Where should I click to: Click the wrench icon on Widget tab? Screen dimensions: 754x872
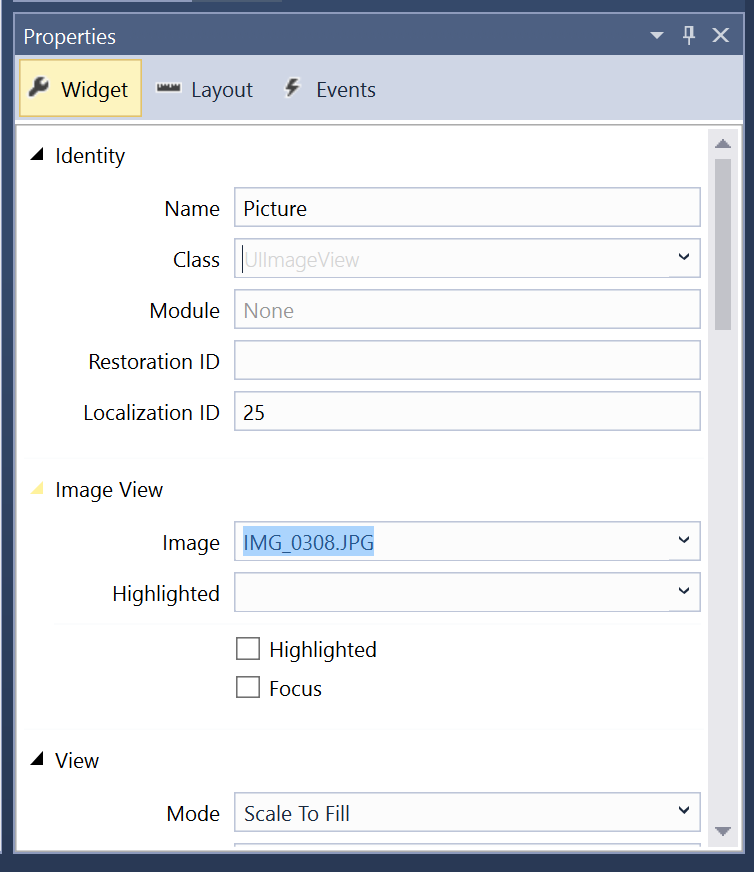pos(38,87)
